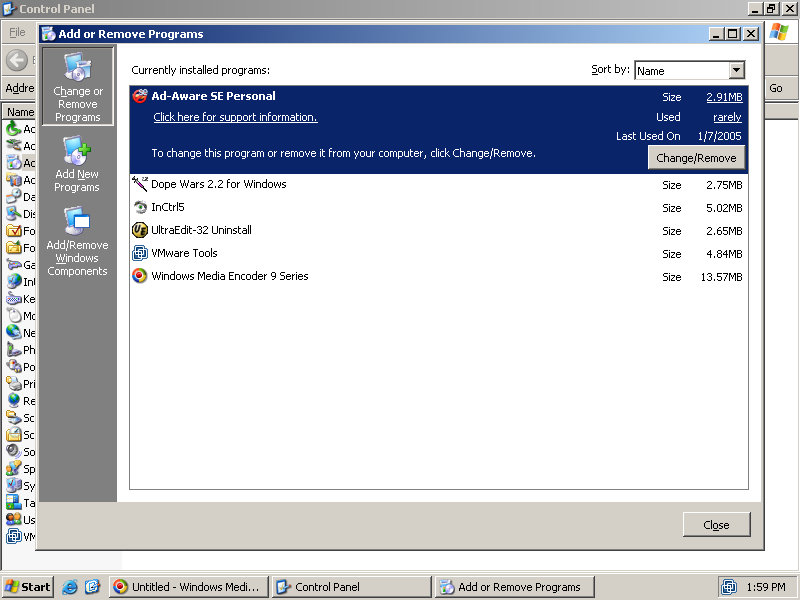Click the '2.75MB' size value

[x=724, y=185]
